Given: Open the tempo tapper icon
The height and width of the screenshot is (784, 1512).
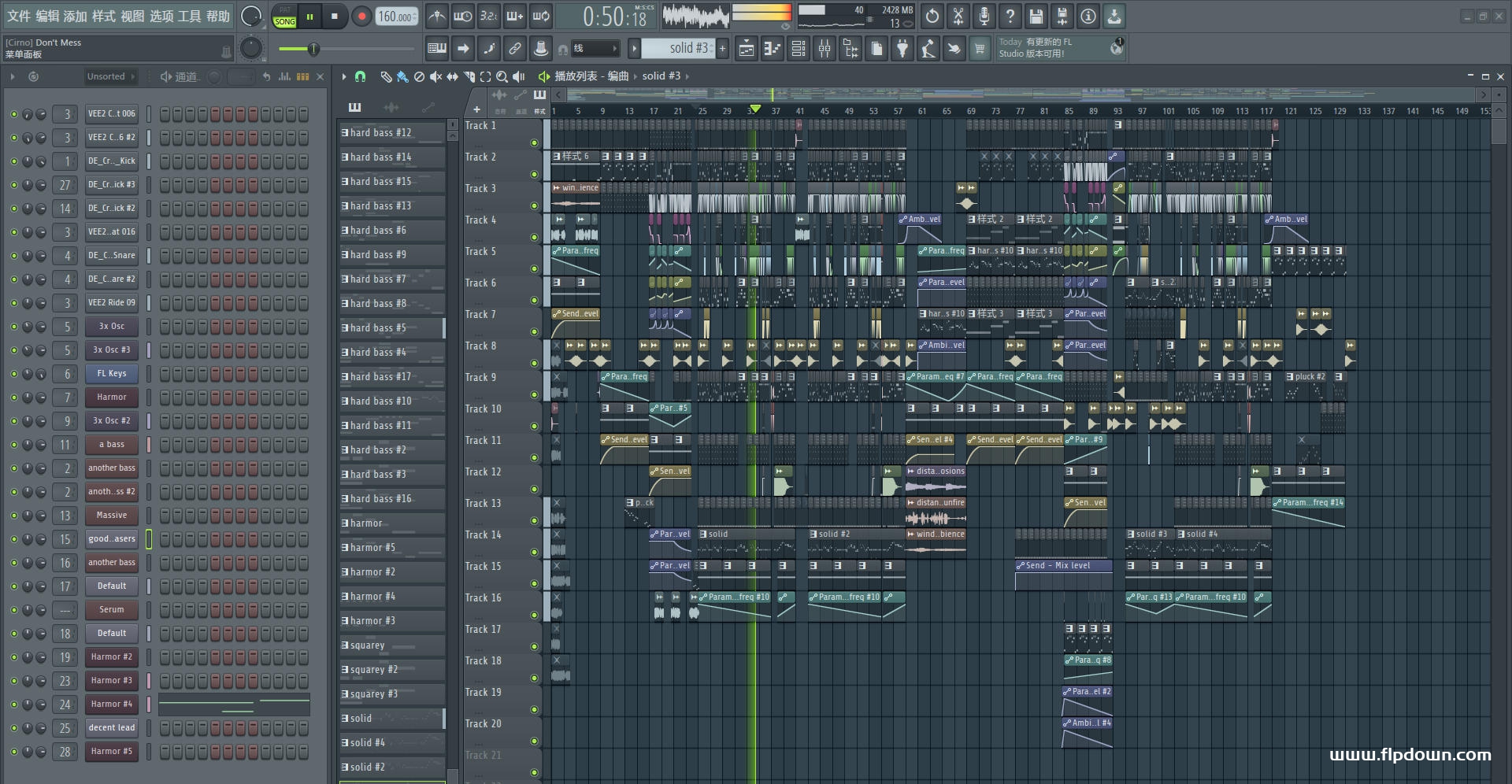Looking at the screenshot, I should [x=928, y=49].
